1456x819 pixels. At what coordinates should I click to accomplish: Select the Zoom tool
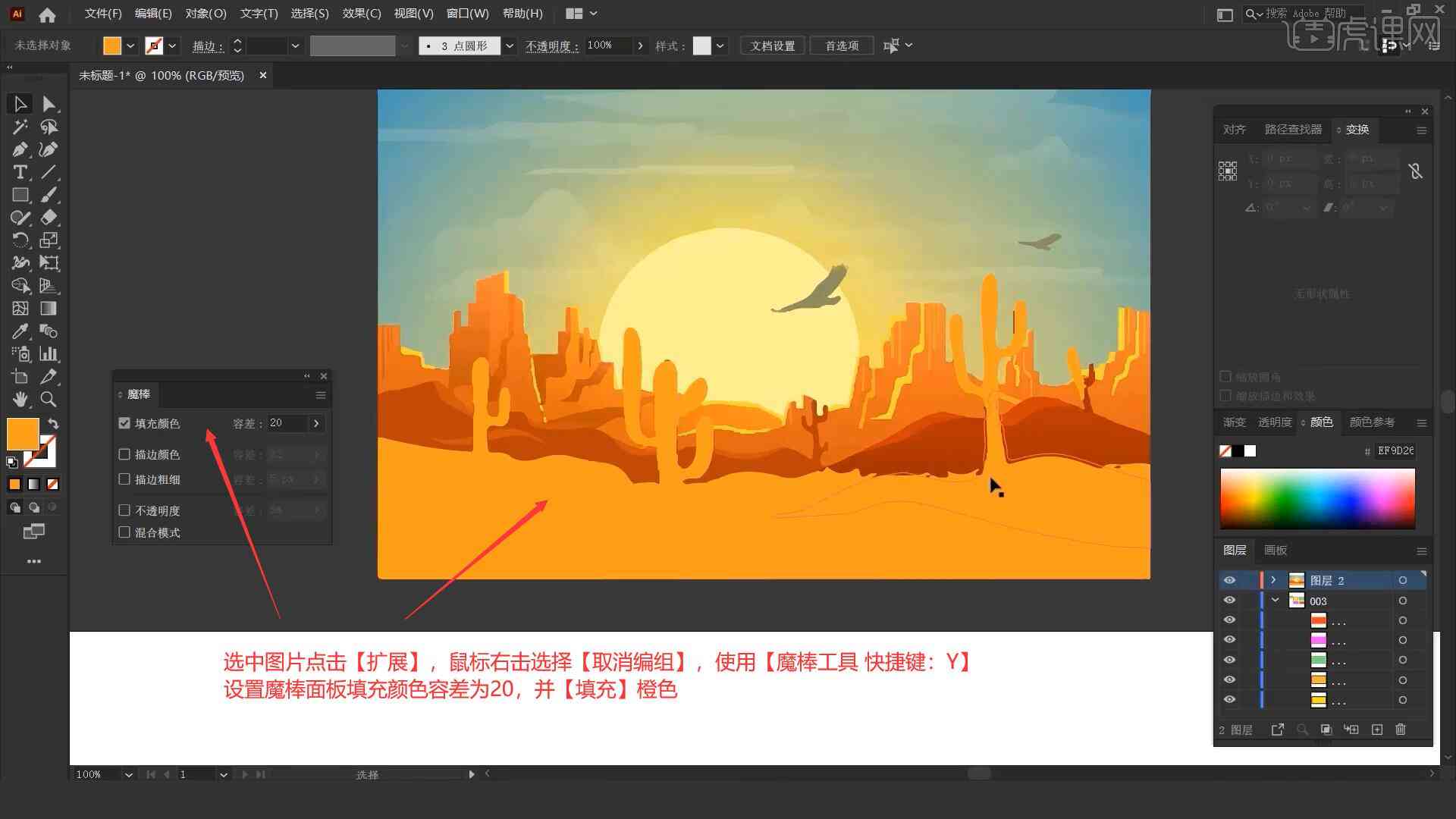click(x=49, y=399)
